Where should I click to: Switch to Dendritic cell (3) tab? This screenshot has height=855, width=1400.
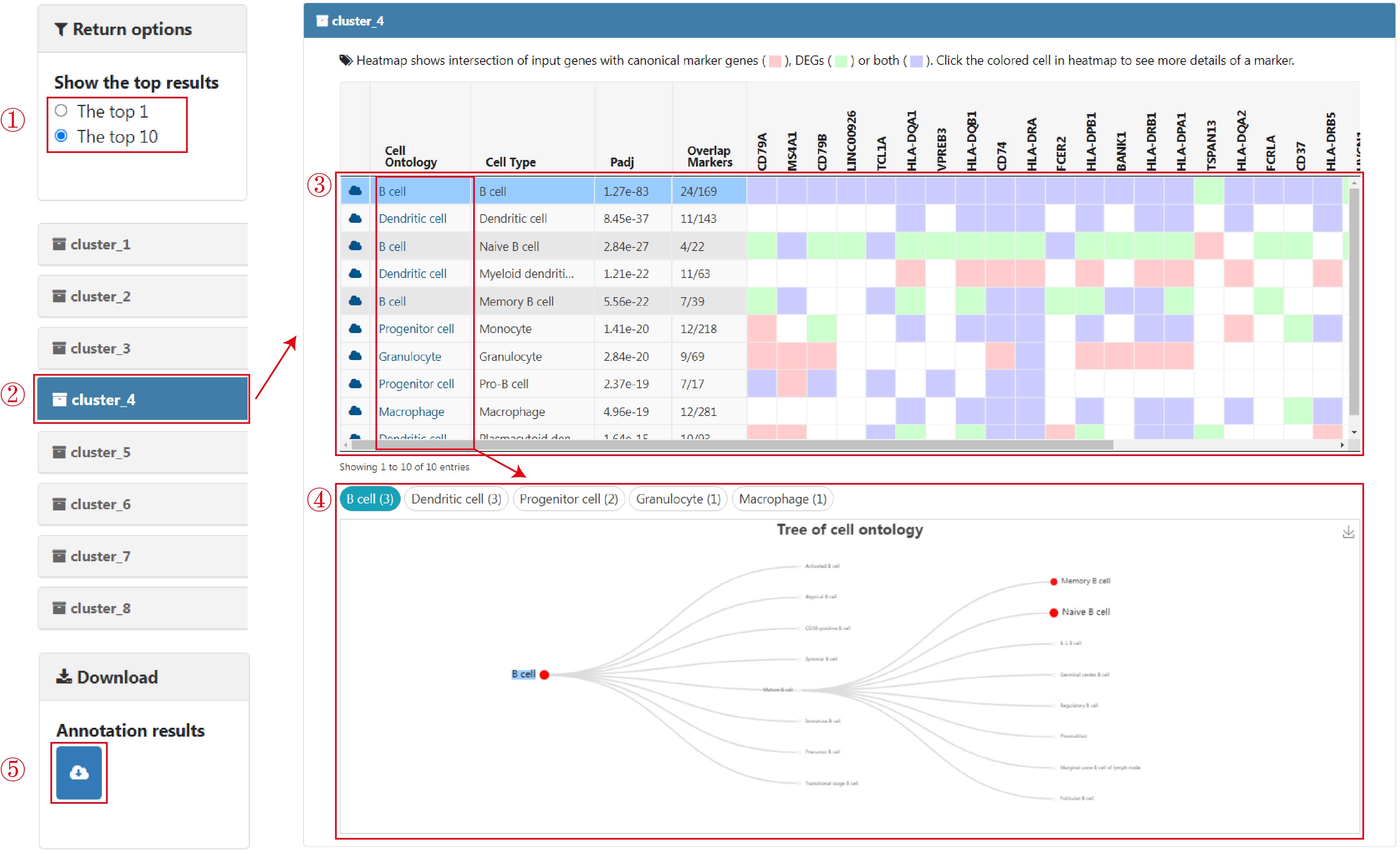(456, 499)
